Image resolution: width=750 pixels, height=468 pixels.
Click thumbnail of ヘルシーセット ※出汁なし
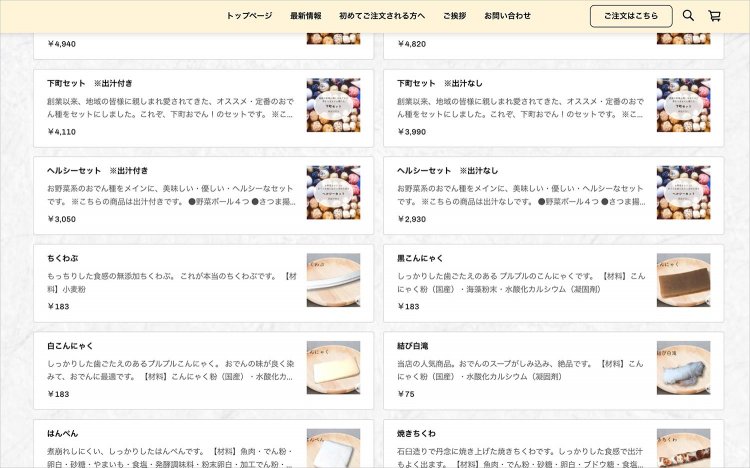coord(684,193)
